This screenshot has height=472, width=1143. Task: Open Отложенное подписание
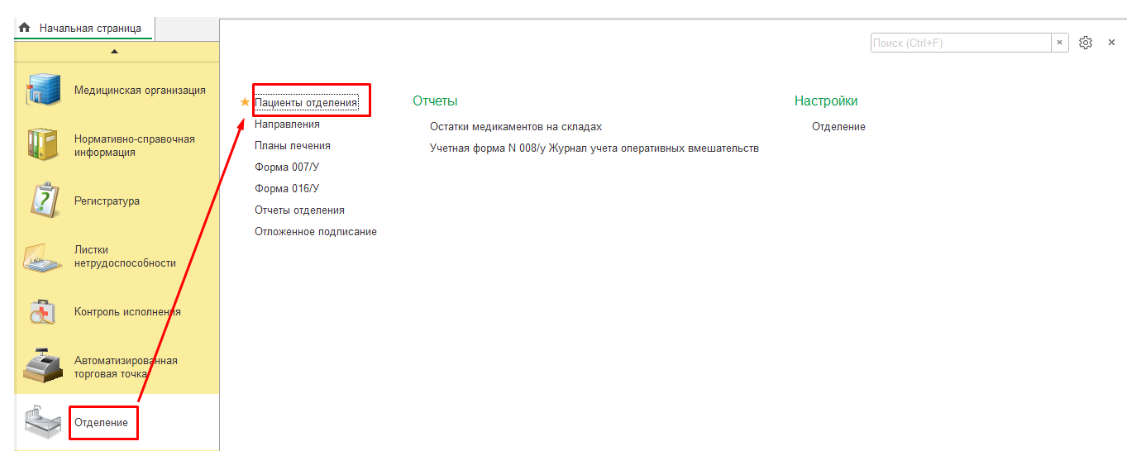click(315, 232)
